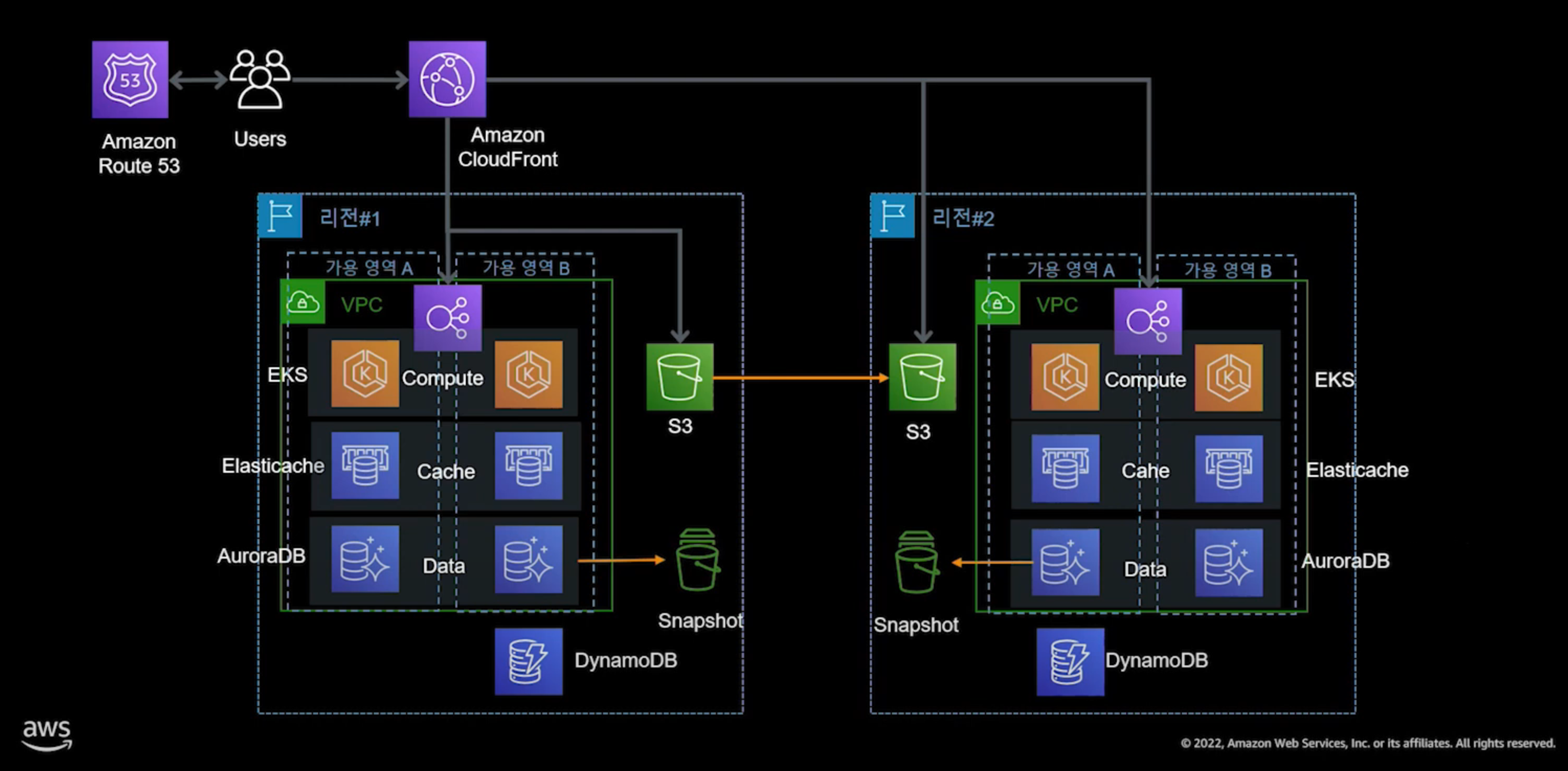Click the load balancer icon in Region #1
This screenshot has height=771, width=1568.
(x=448, y=318)
